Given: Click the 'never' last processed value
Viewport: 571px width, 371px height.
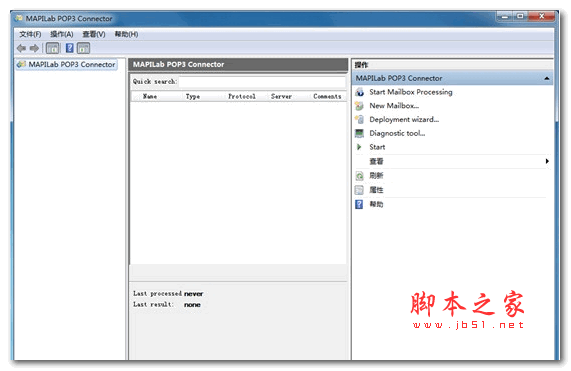Looking at the screenshot, I should coord(193,294).
